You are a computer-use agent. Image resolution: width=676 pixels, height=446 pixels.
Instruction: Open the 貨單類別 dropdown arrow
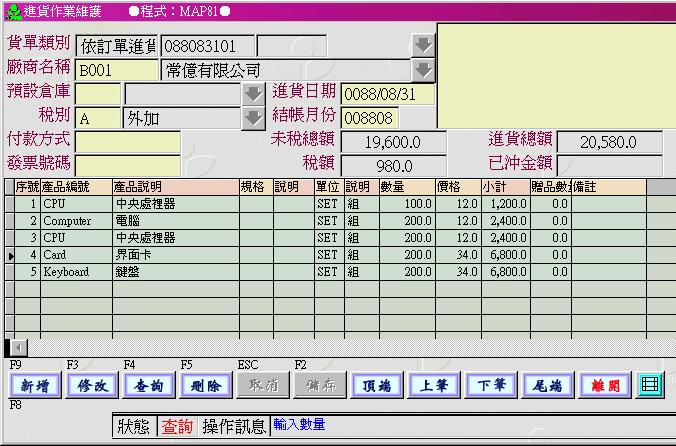click(423, 46)
